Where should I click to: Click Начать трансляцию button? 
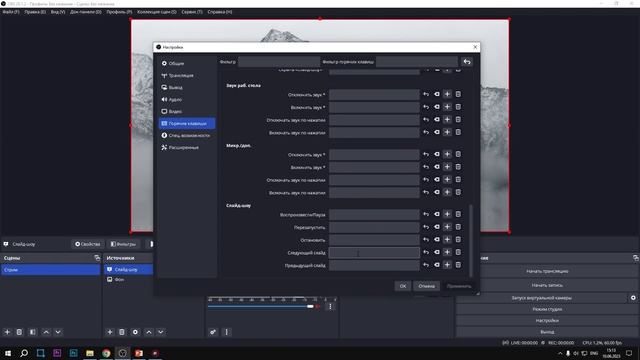tap(547, 271)
